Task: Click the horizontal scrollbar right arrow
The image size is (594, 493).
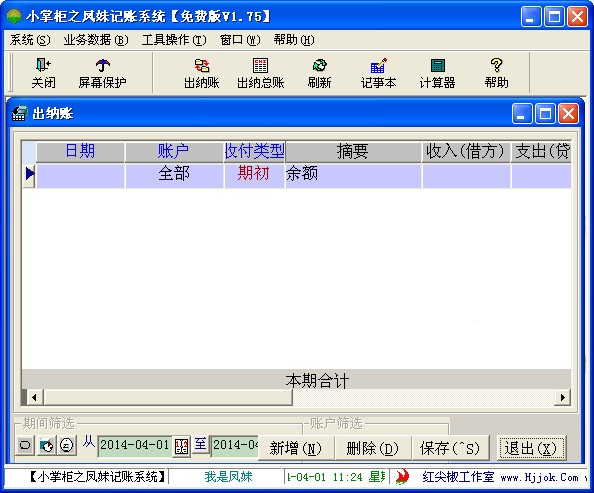Action: tap(562, 397)
